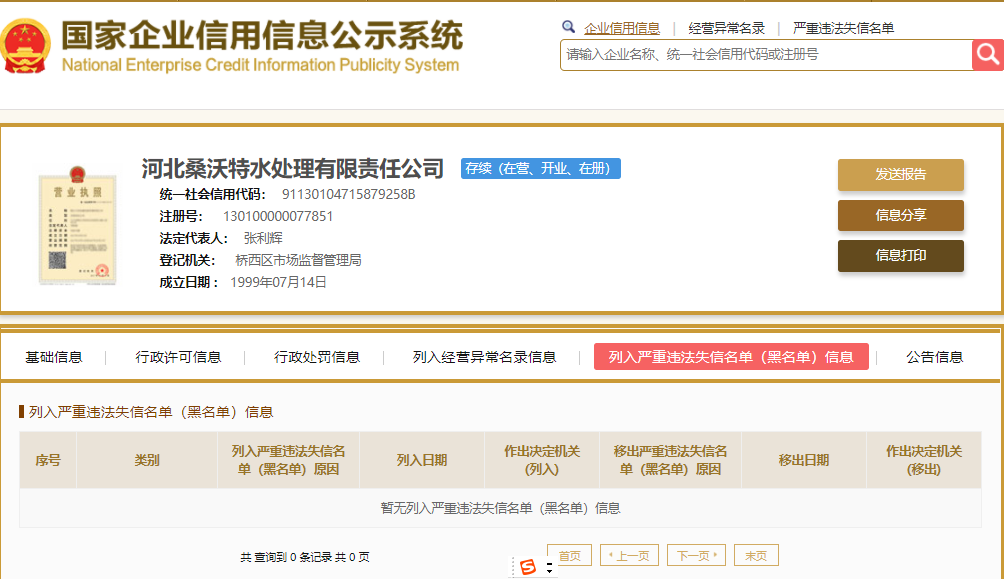The height and width of the screenshot is (579, 1004).
Task: Click the 移出日期 column header
Action: click(x=804, y=461)
